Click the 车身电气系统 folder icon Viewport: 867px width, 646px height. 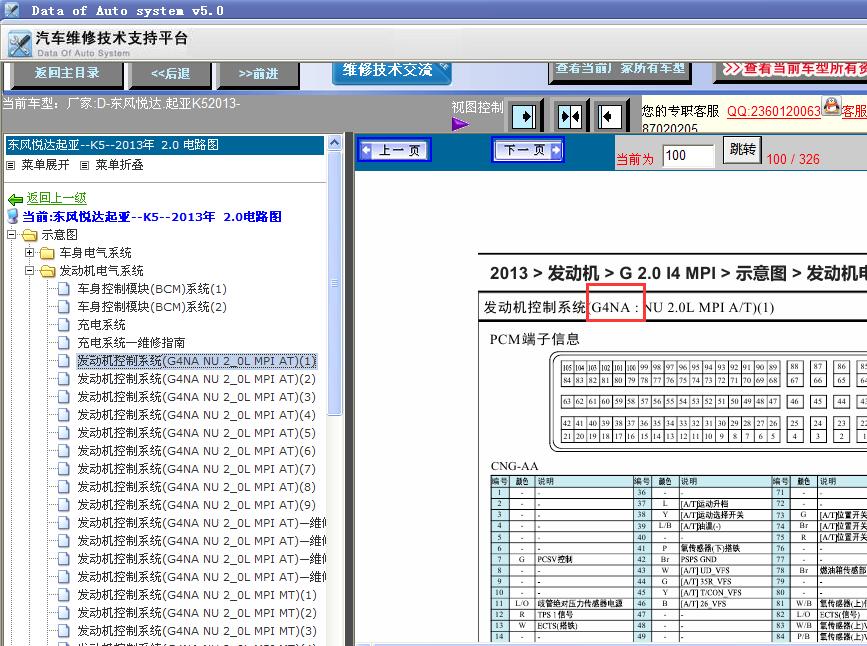[x=48, y=253]
